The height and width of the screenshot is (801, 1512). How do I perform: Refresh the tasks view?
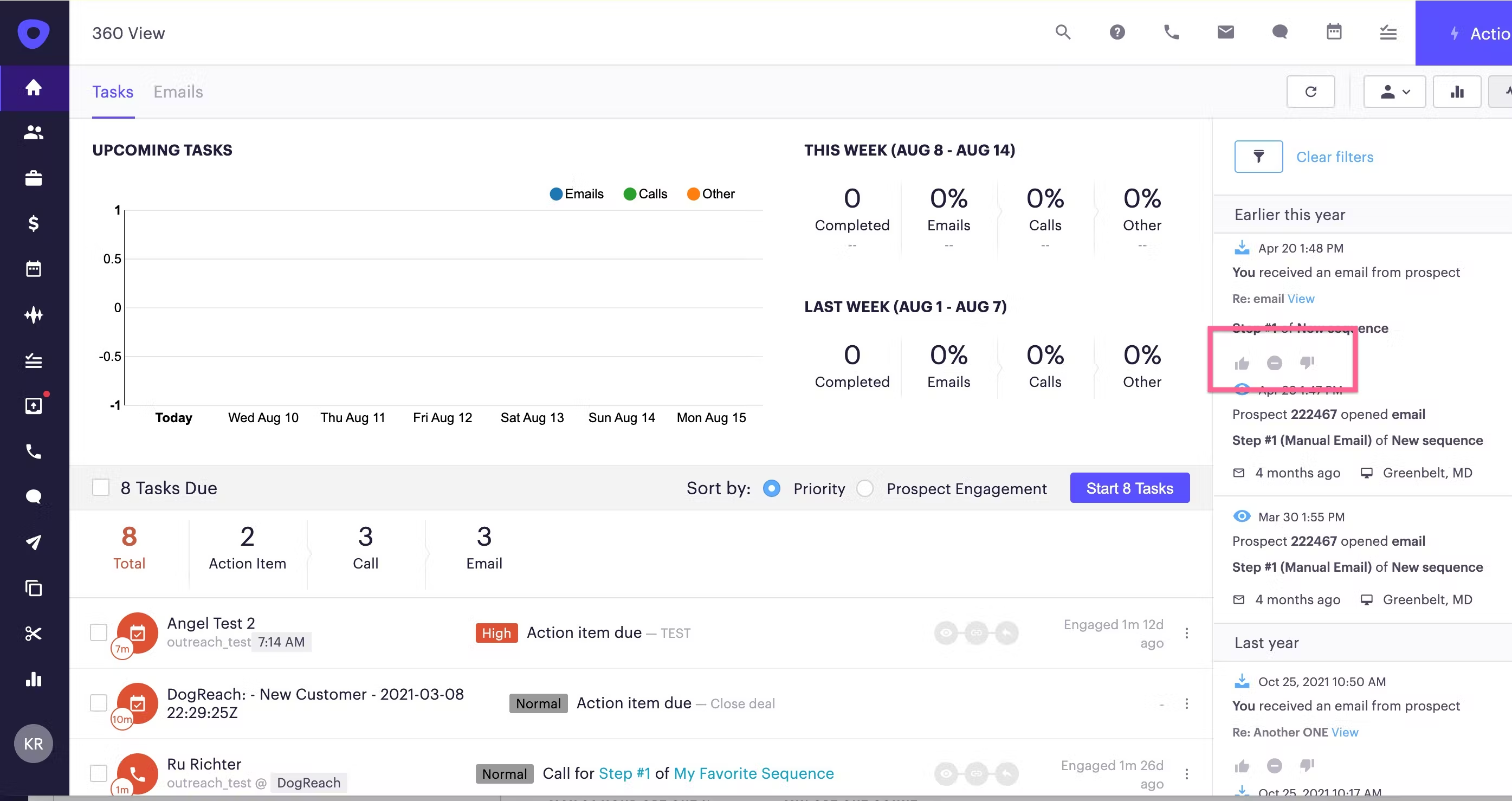1311,92
